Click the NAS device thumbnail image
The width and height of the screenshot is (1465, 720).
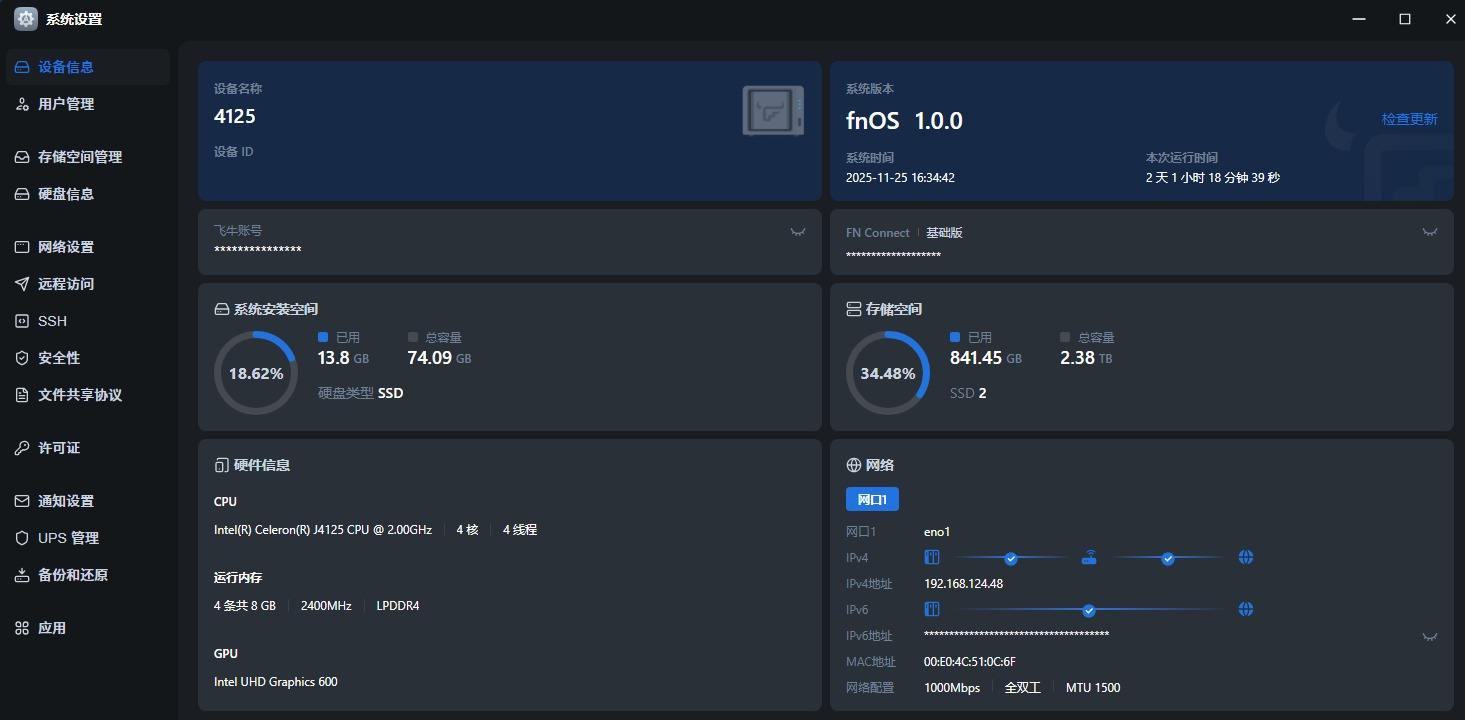point(773,110)
